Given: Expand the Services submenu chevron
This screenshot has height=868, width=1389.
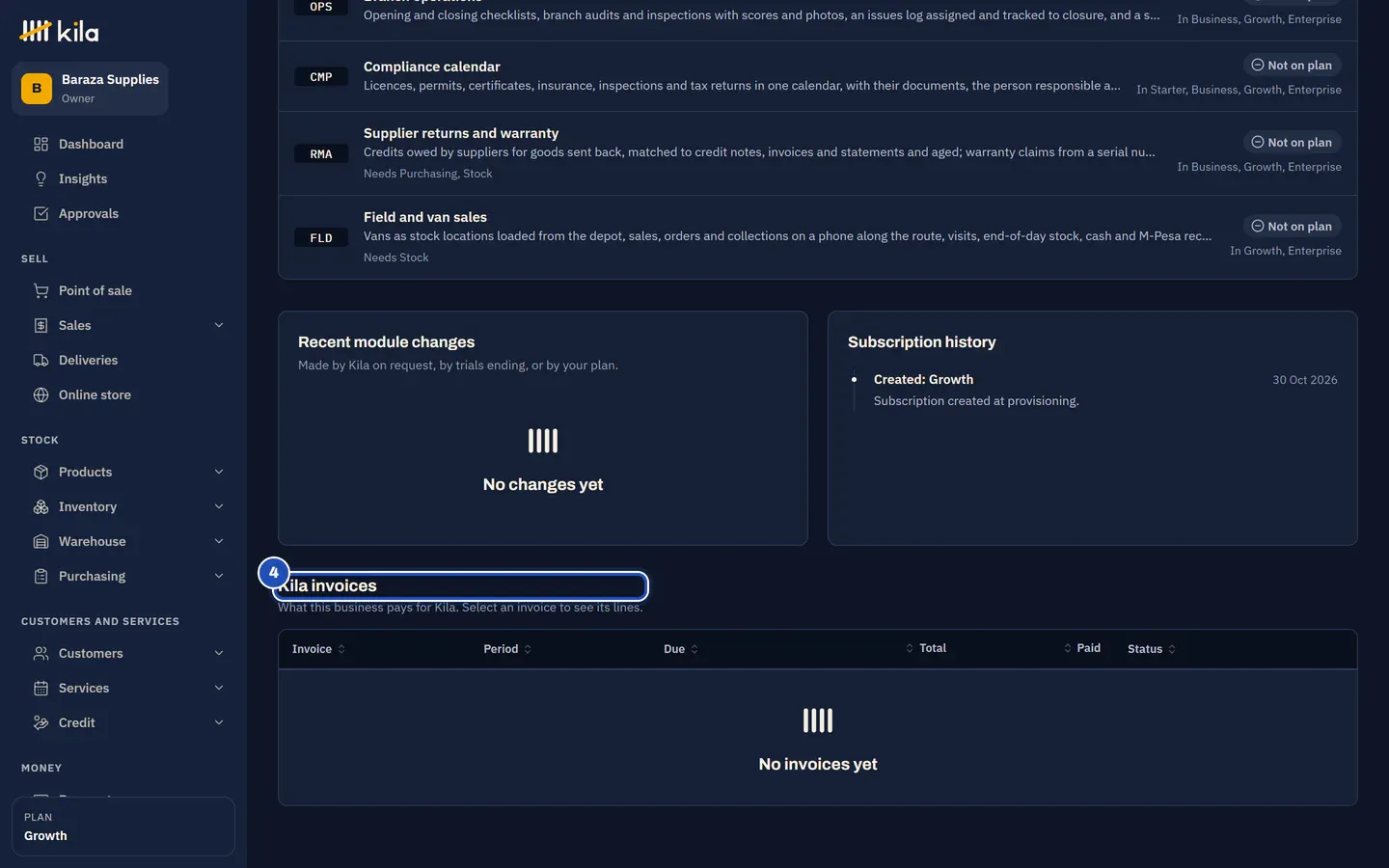Looking at the screenshot, I should [x=219, y=689].
